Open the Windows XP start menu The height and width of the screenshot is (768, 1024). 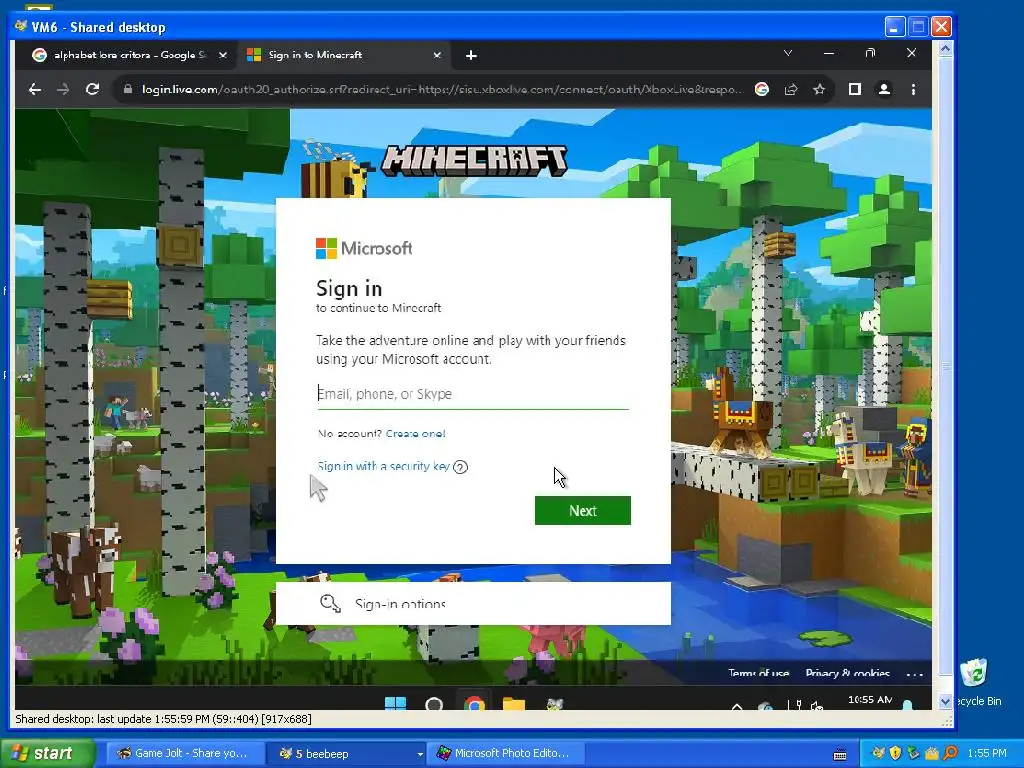pyautogui.click(x=46, y=753)
